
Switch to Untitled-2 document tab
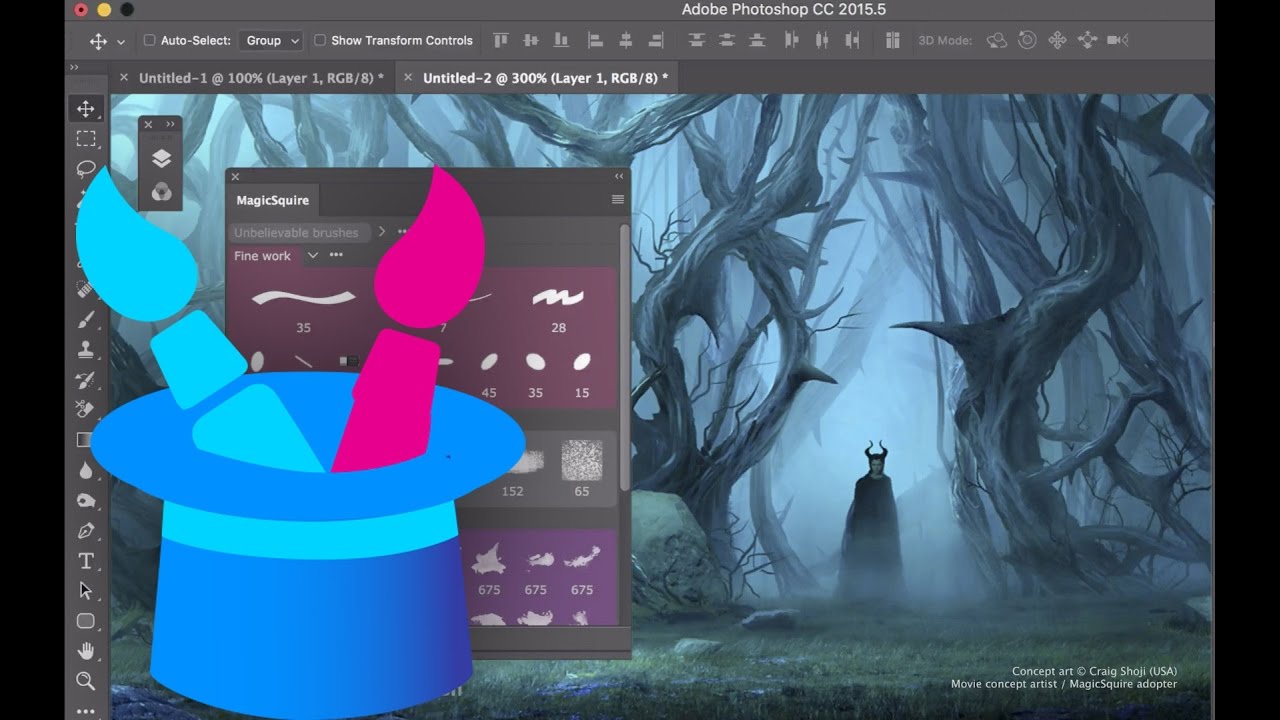click(546, 77)
